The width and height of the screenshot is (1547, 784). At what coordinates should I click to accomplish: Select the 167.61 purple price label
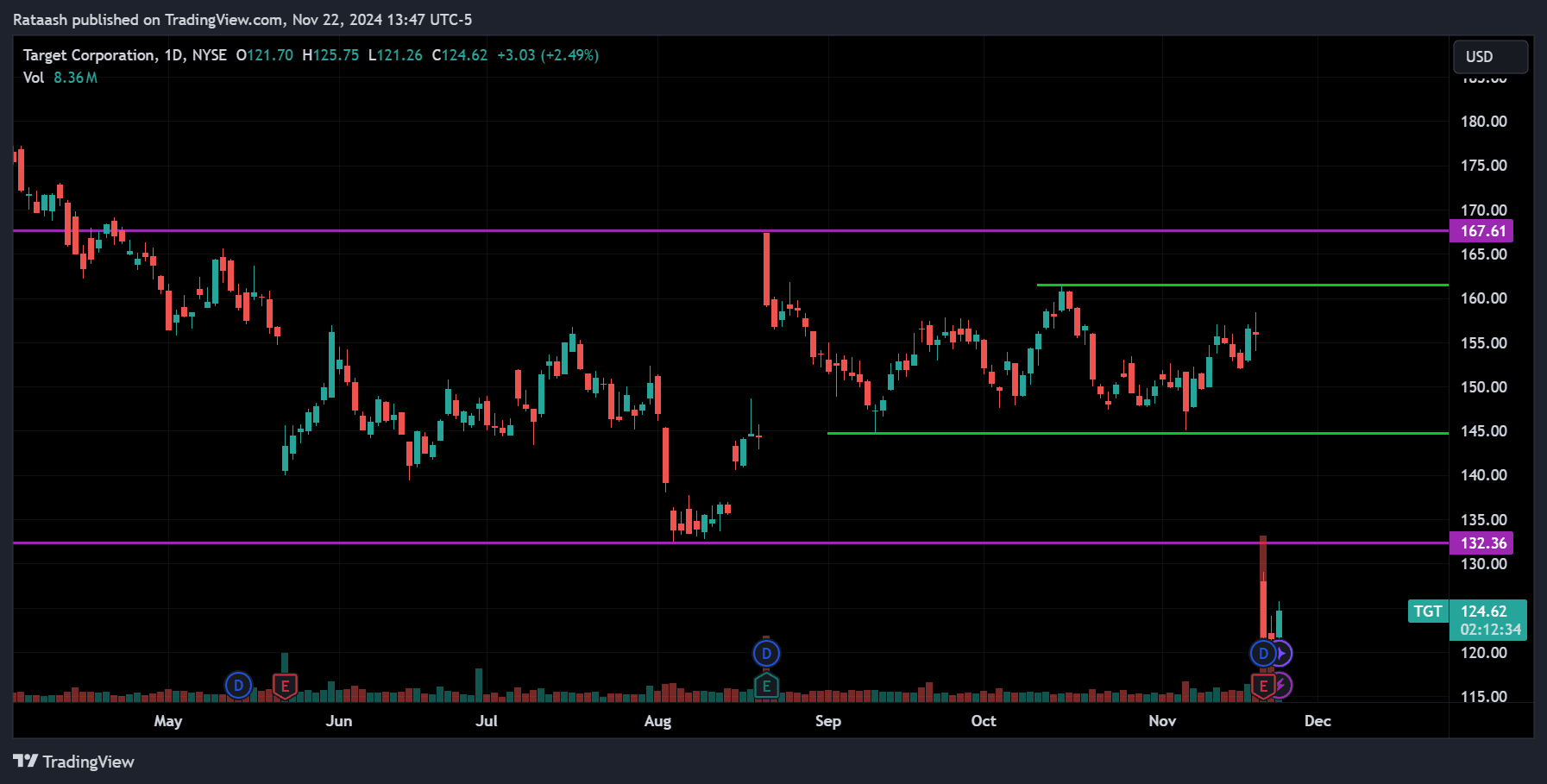pos(1481,231)
